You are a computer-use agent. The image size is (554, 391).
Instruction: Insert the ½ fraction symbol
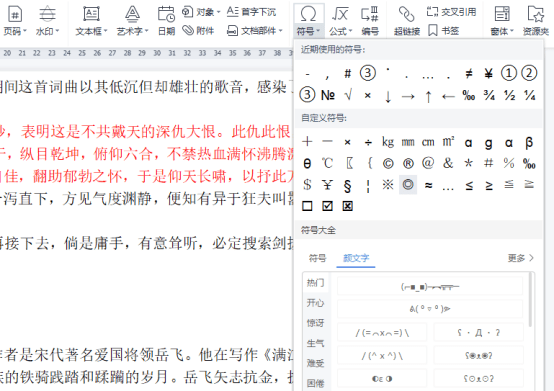[509, 95]
